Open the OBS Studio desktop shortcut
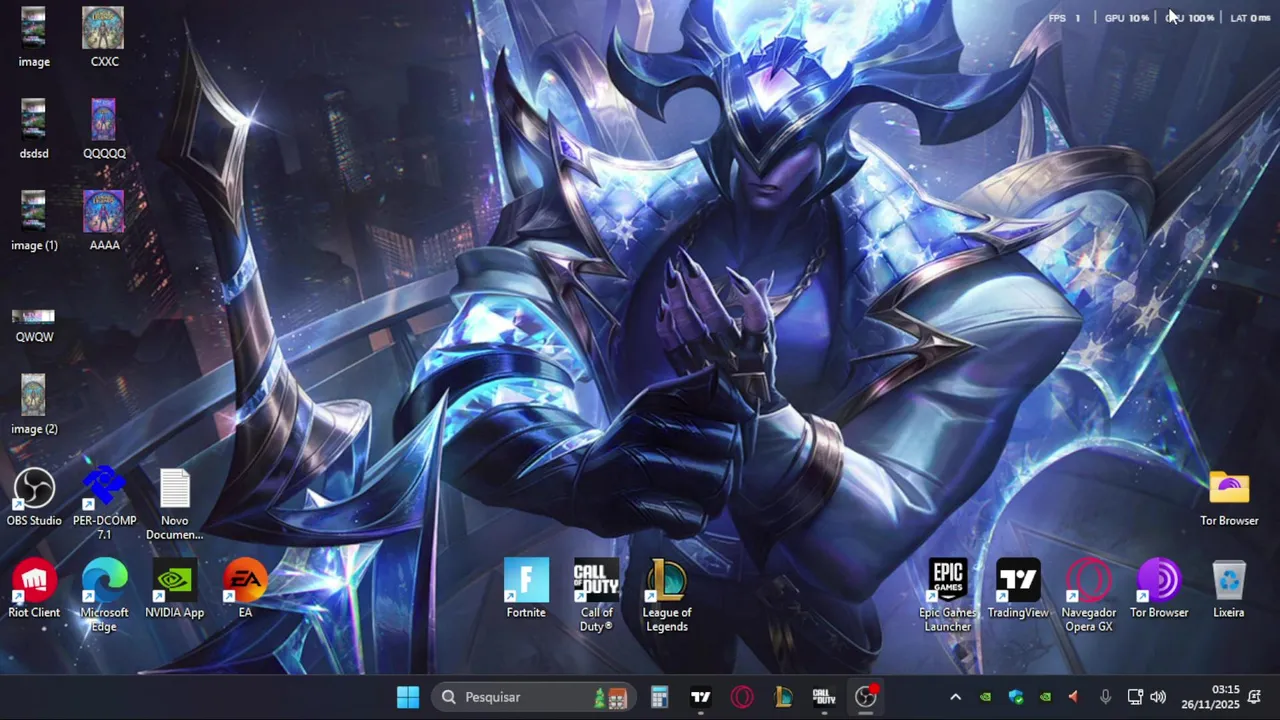The width and height of the screenshot is (1280, 720). click(x=34, y=497)
